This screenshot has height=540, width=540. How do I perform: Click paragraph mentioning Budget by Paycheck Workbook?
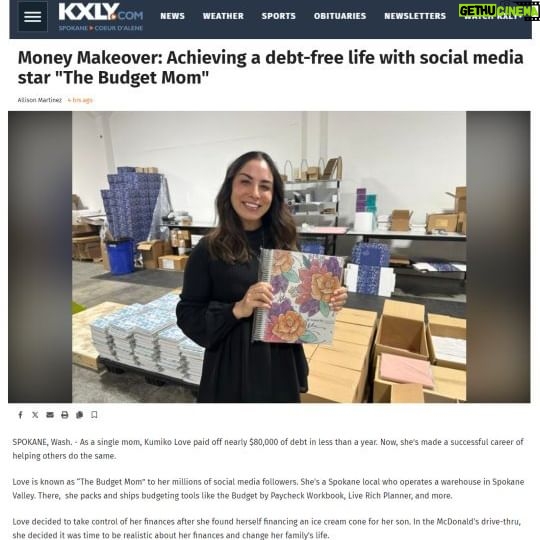268,489
